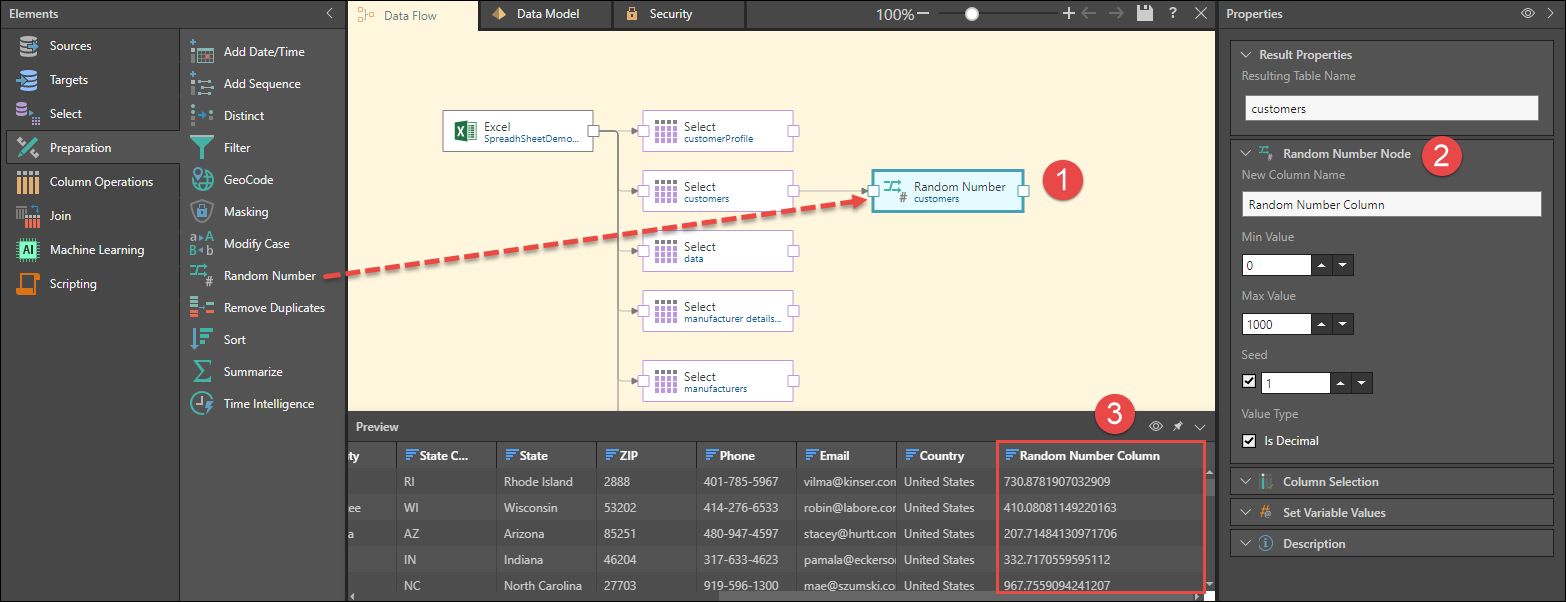Click the GeoCode globe icon

[202, 180]
